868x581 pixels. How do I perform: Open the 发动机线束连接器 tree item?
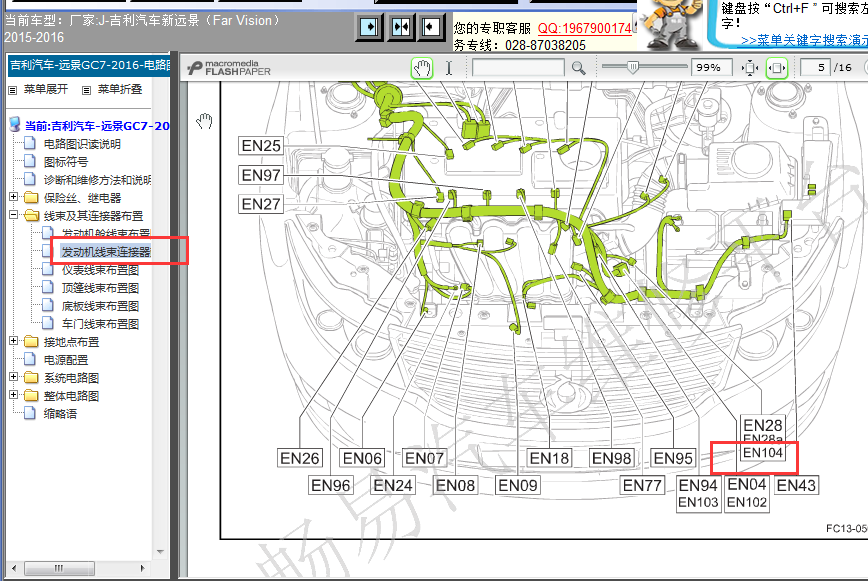pyautogui.click(x=106, y=252)
